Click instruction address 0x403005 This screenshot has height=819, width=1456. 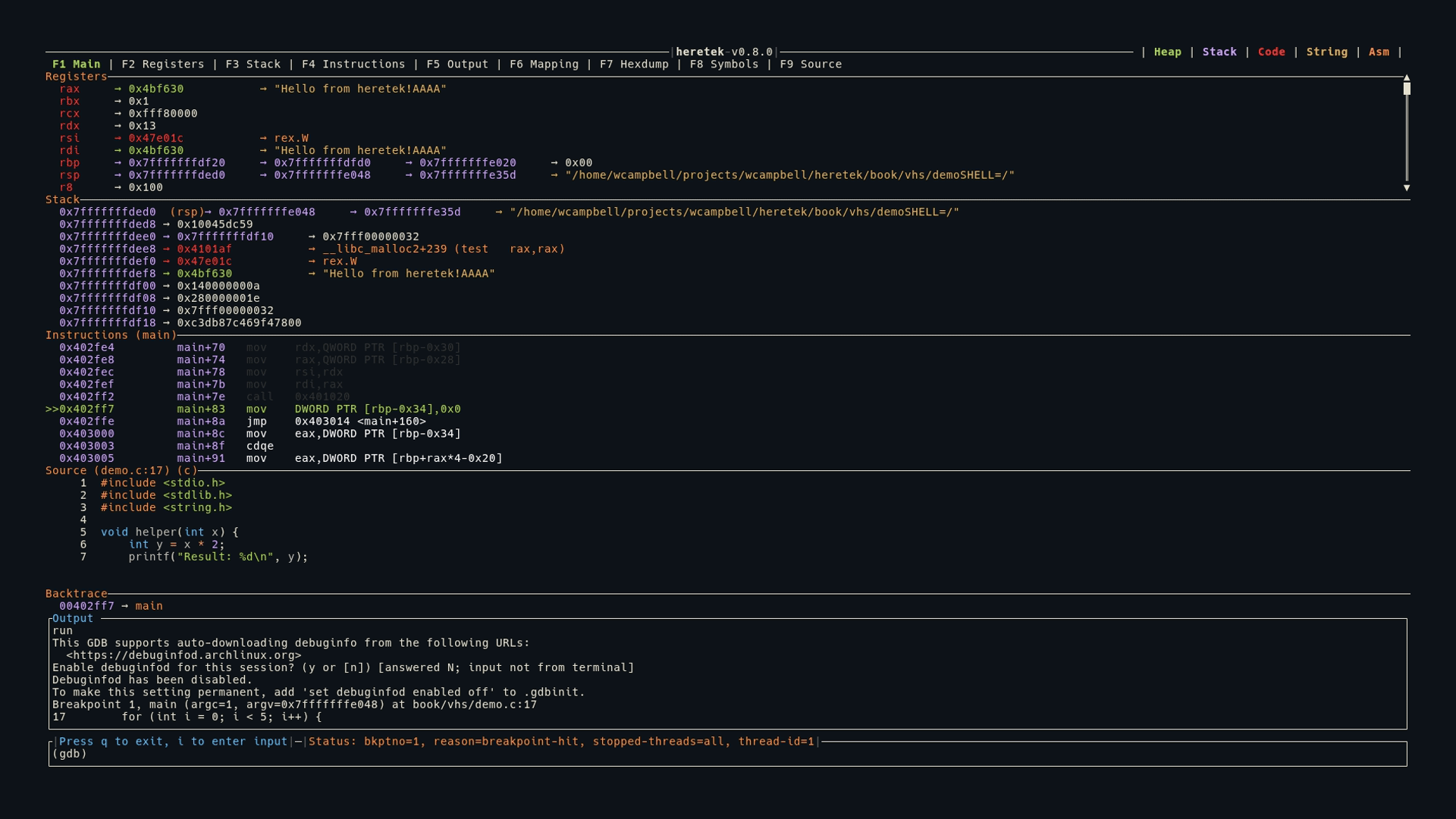(x=86, y=459)
